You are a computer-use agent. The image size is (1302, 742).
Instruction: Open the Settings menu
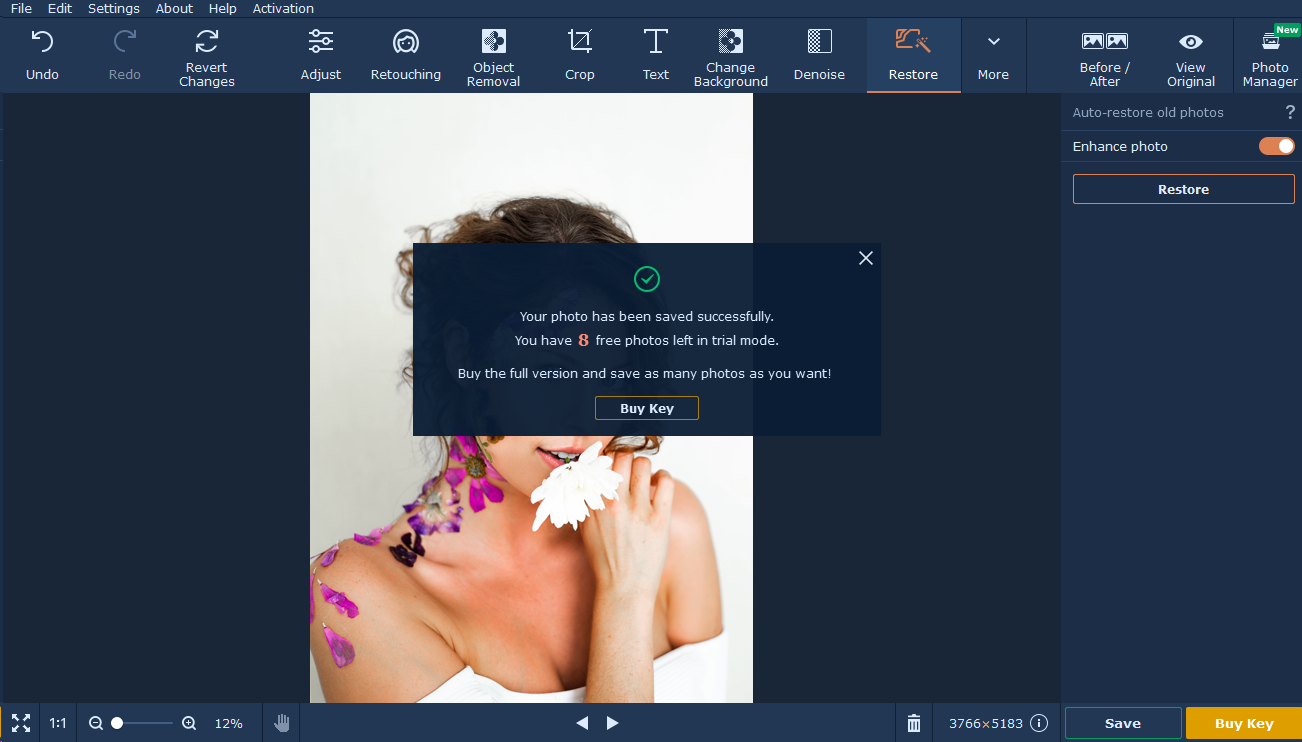pyautogui.click(x=114, y=8)
